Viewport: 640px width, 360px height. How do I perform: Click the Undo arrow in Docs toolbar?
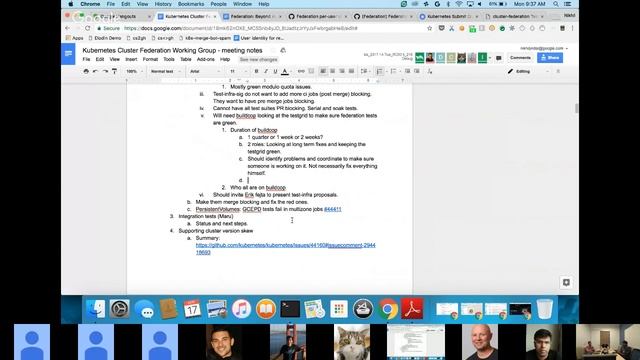[96, 71]
